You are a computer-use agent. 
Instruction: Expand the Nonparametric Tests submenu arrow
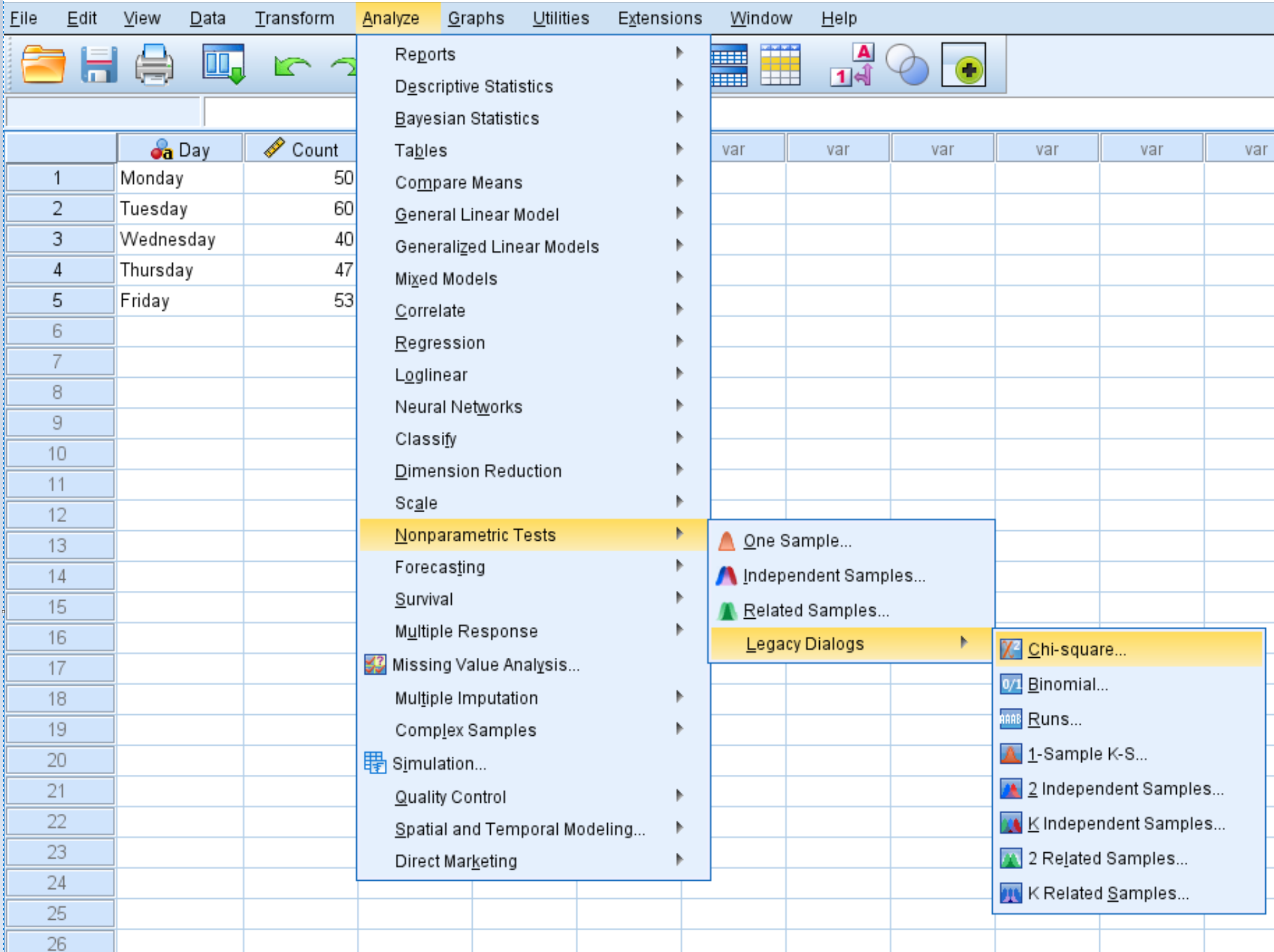[x=680, y=533]
